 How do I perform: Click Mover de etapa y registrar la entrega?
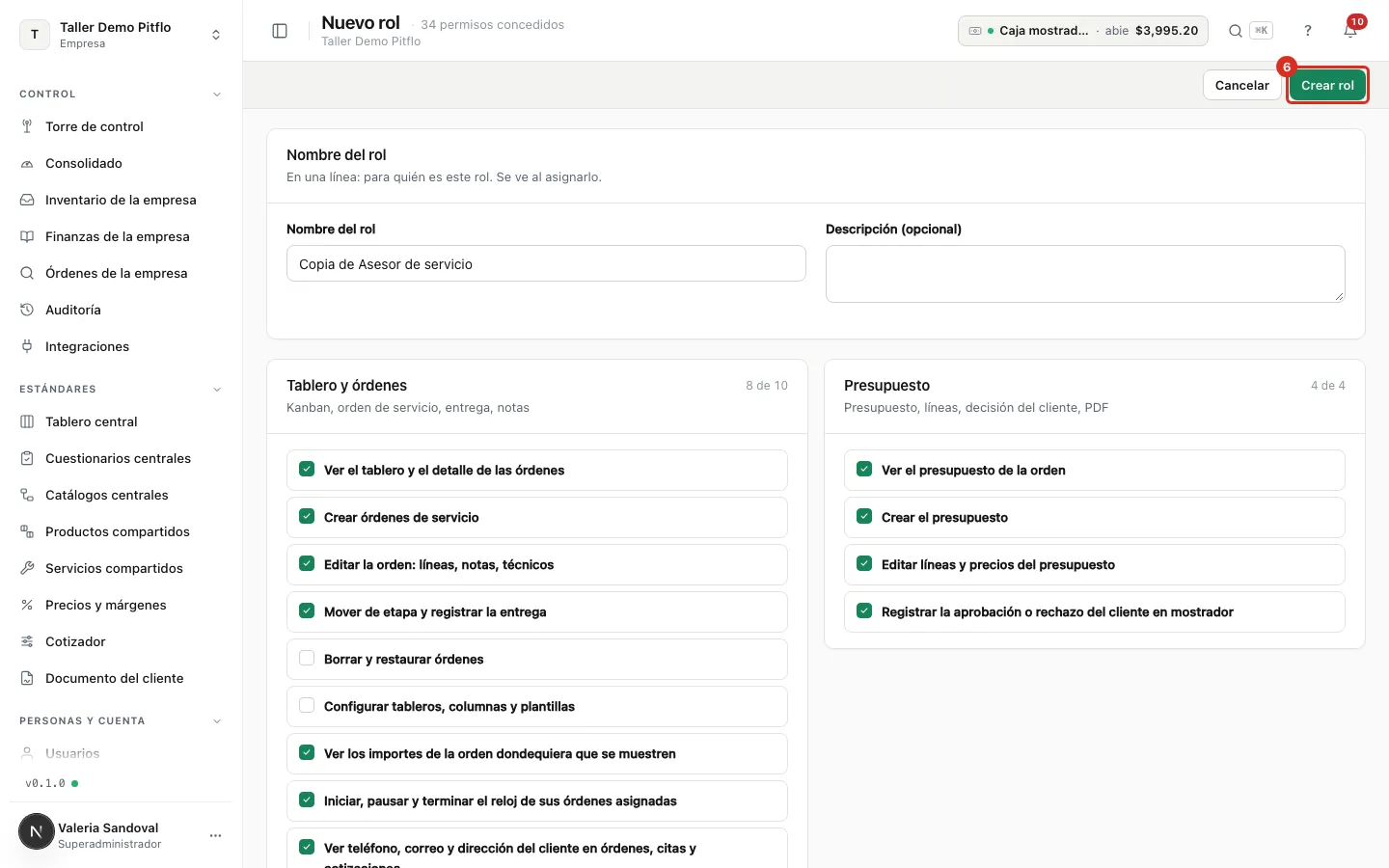537,611
